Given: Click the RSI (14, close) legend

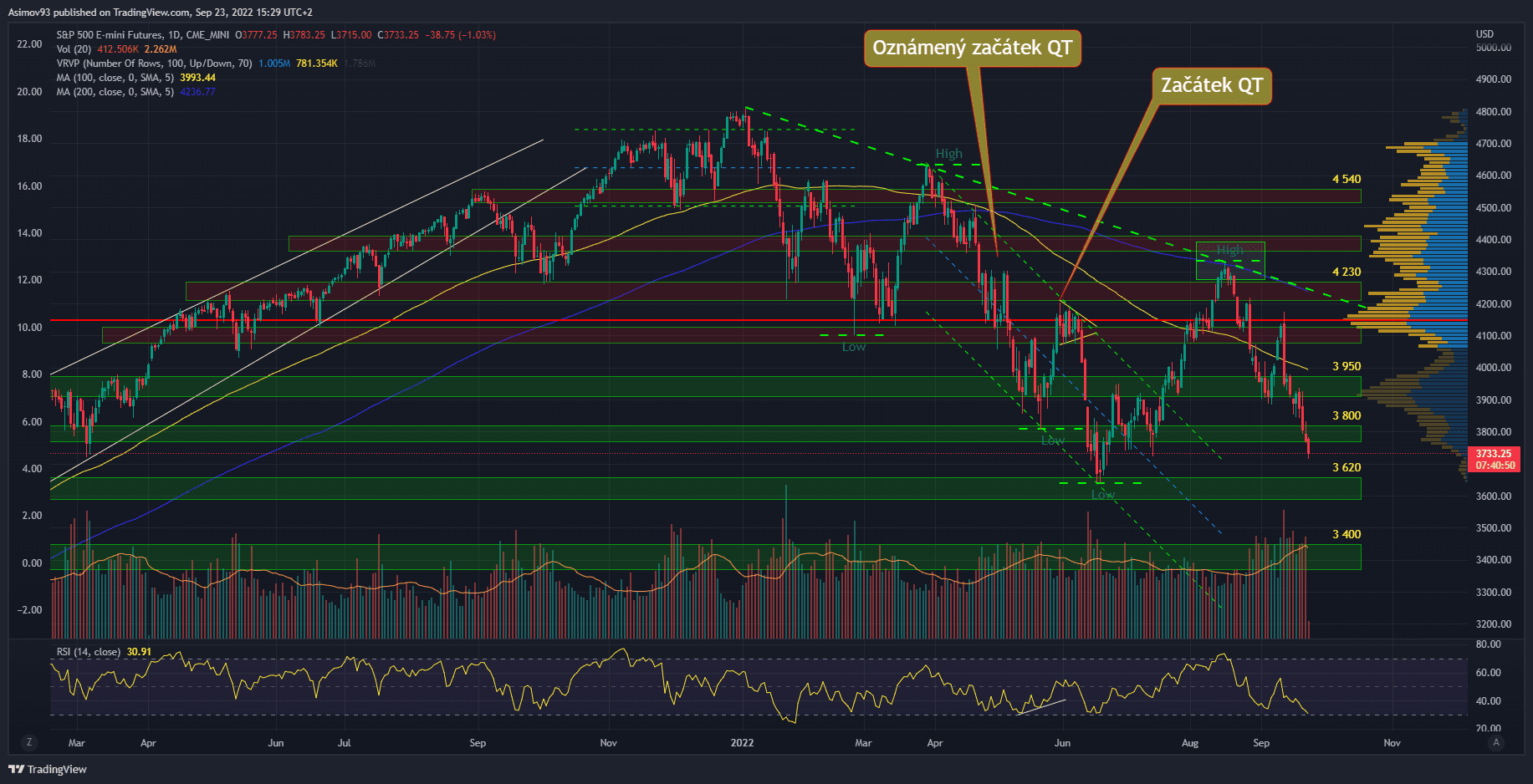Looking at the screenshot, I should pyautogui.click(x=88, y=652).
